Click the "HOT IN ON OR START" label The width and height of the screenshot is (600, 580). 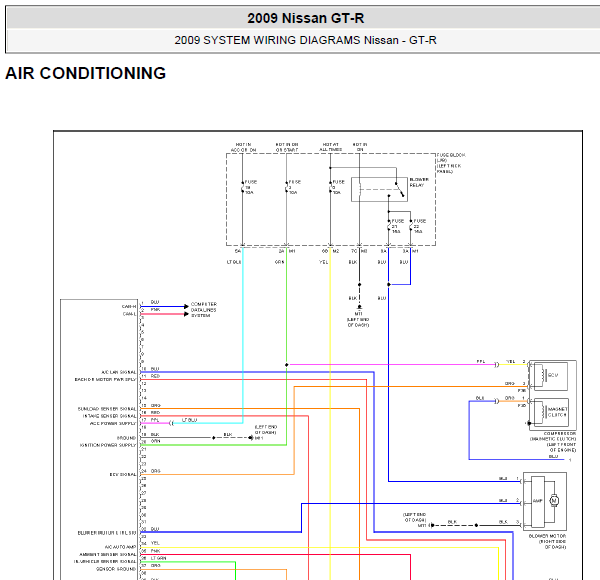pyautogui.click(x=287, y=147)
